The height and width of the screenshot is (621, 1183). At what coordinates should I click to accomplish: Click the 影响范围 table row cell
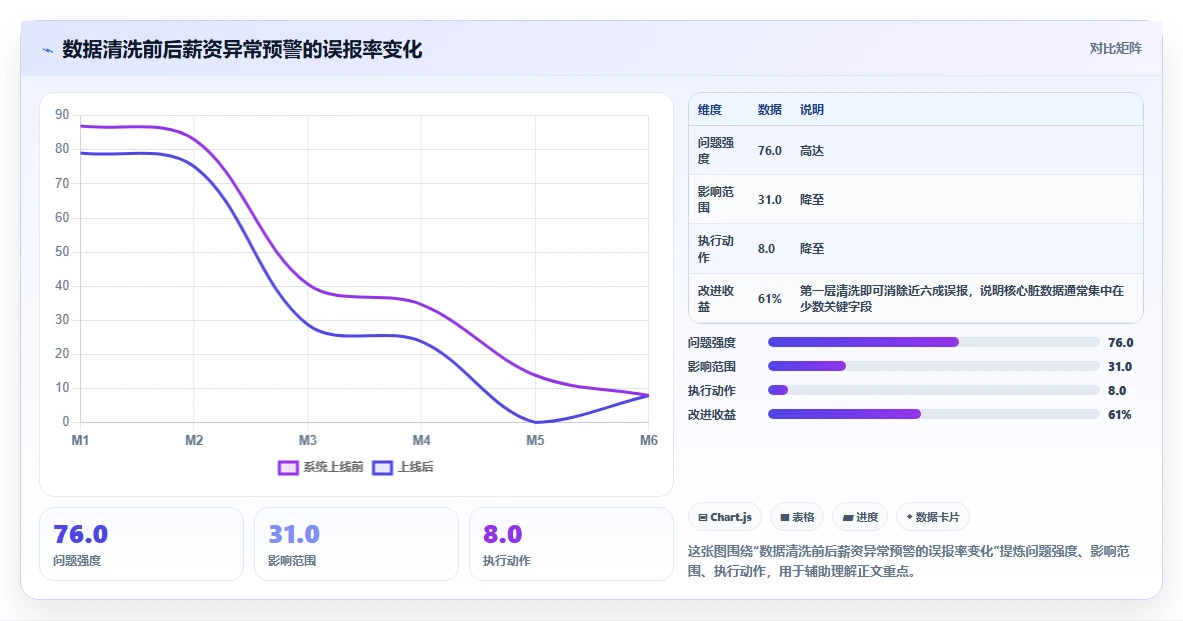point(716,200)
